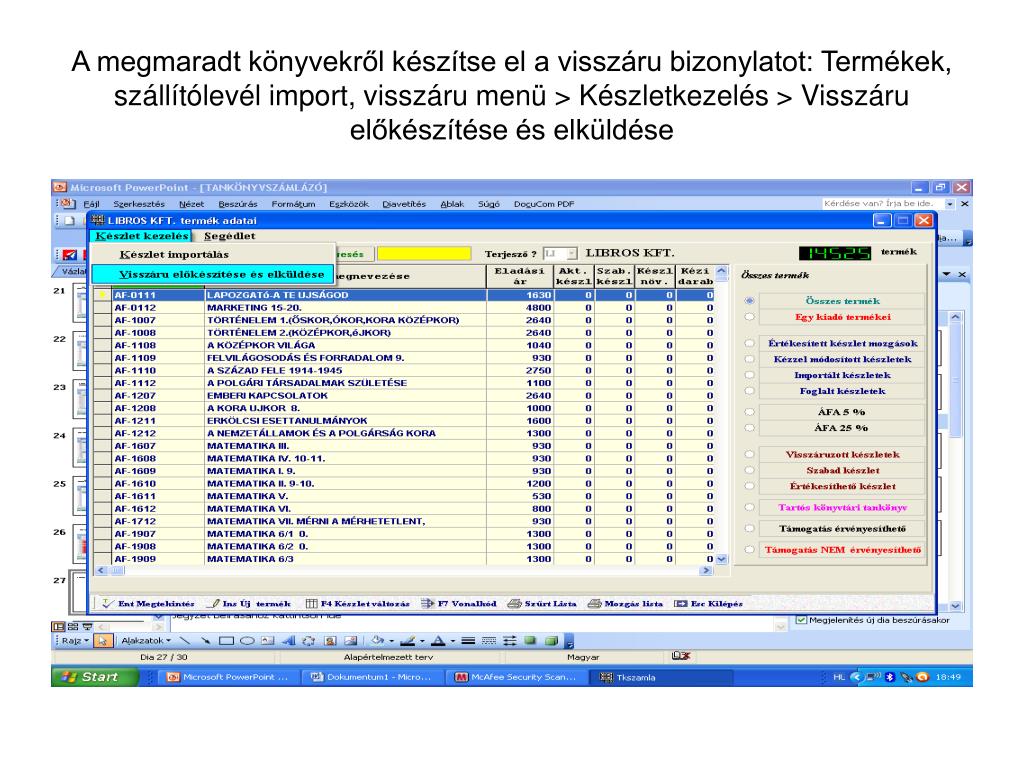Select the arrow pointer tool in drawing toolbar

[x=103, y=641]
